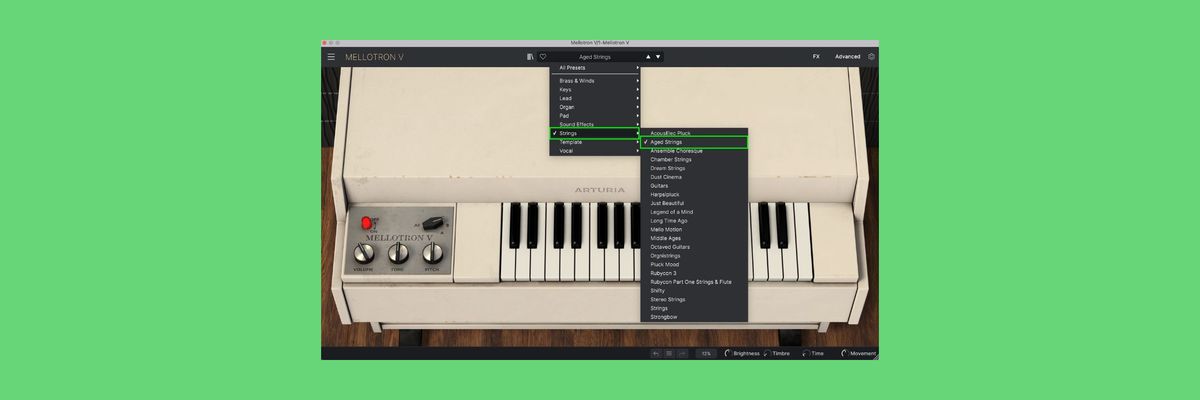Expand Organ category submenu
Viewport: 1200px width, 400px height.
pyautogui.click(x=595, y=107)
